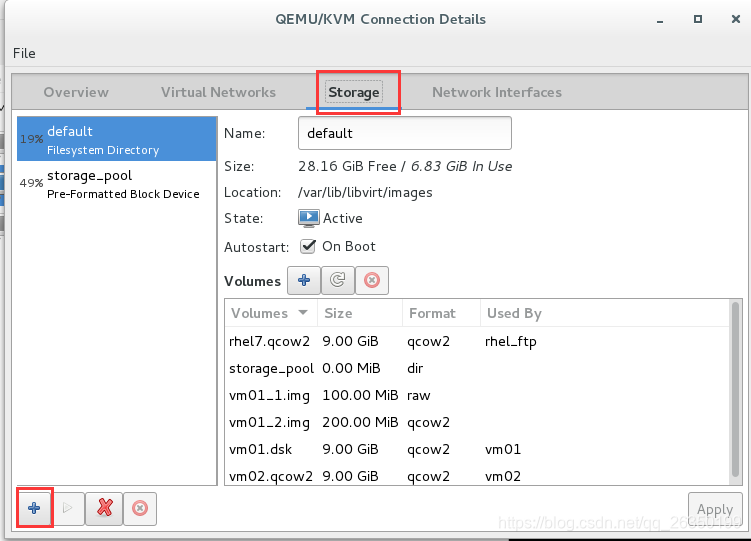The image size is (751, 541).
Task: Start the selected storage pool
Action: [68, 508]
